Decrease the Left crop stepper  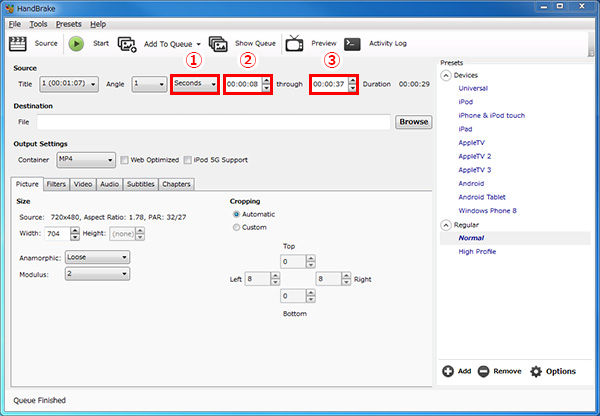275,282
